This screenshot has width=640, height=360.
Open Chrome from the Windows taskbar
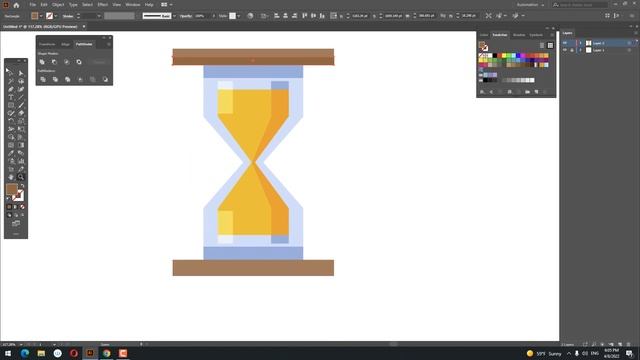107,353
